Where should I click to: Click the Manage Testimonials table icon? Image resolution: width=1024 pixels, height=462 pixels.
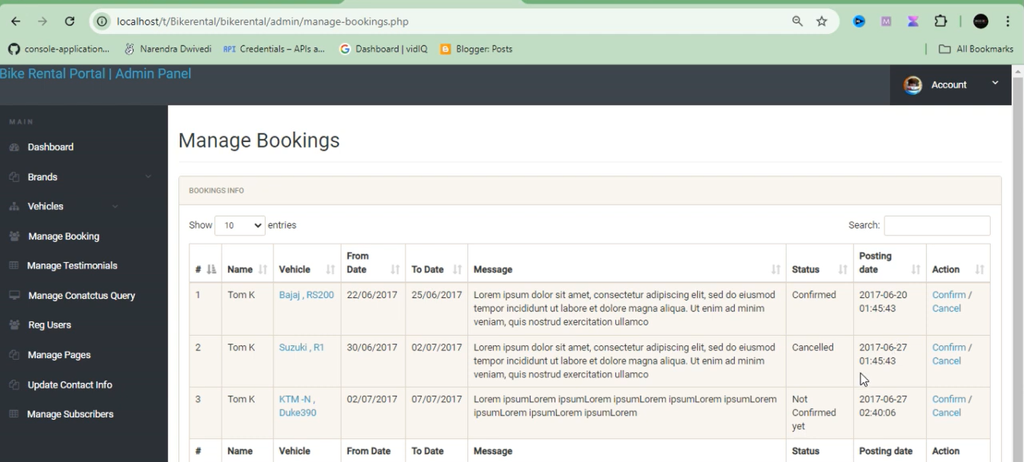click(14, 265)
